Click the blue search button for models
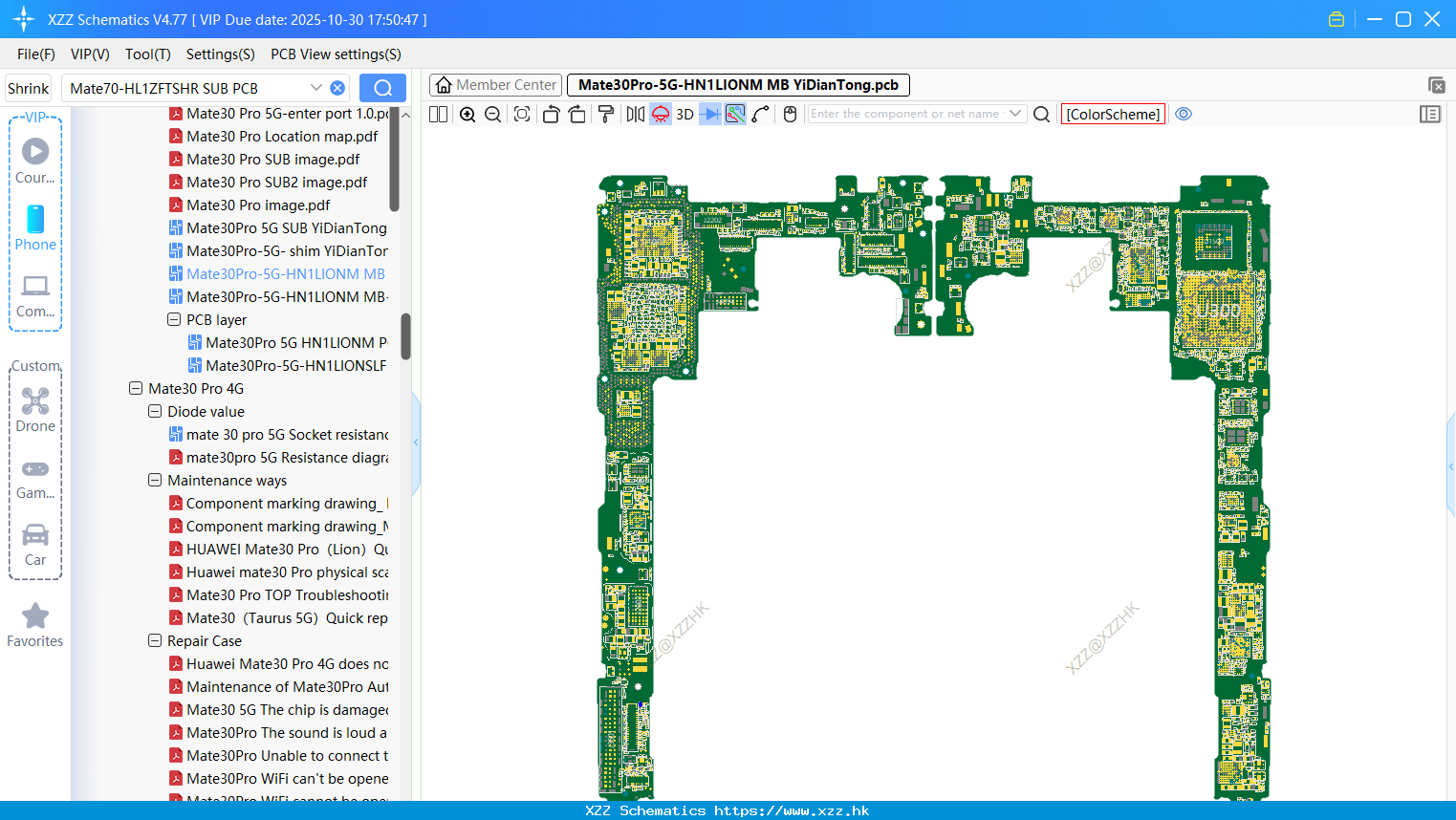 coord(382,88)
